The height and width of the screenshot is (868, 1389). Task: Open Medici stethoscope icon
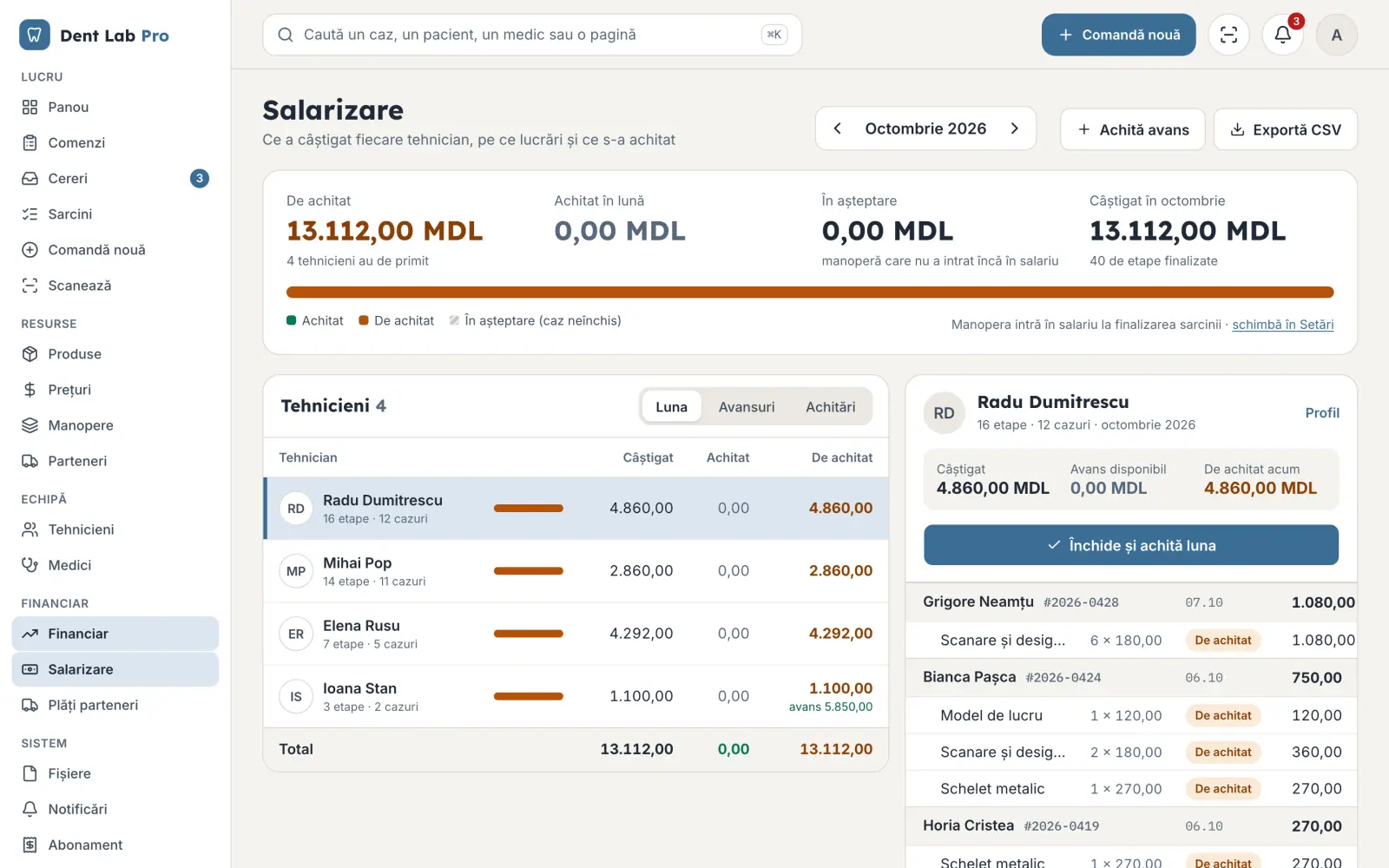(30, 565)
